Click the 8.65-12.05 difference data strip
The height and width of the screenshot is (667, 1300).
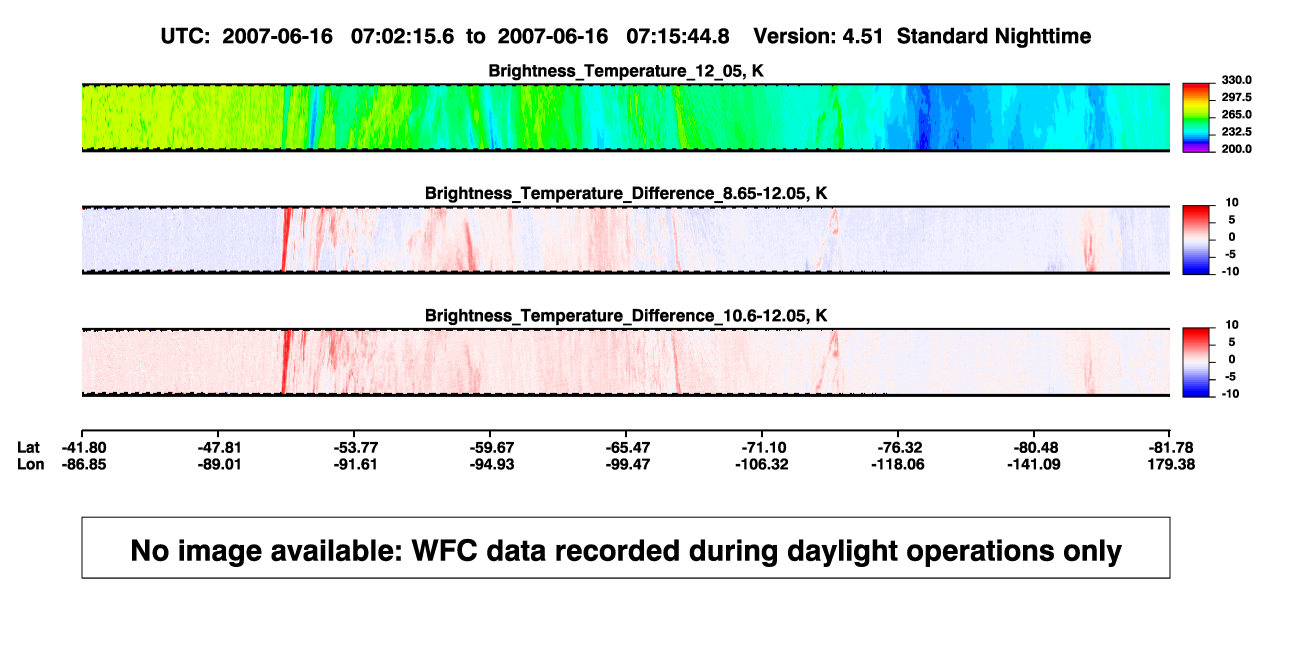(x=625, y=240)
